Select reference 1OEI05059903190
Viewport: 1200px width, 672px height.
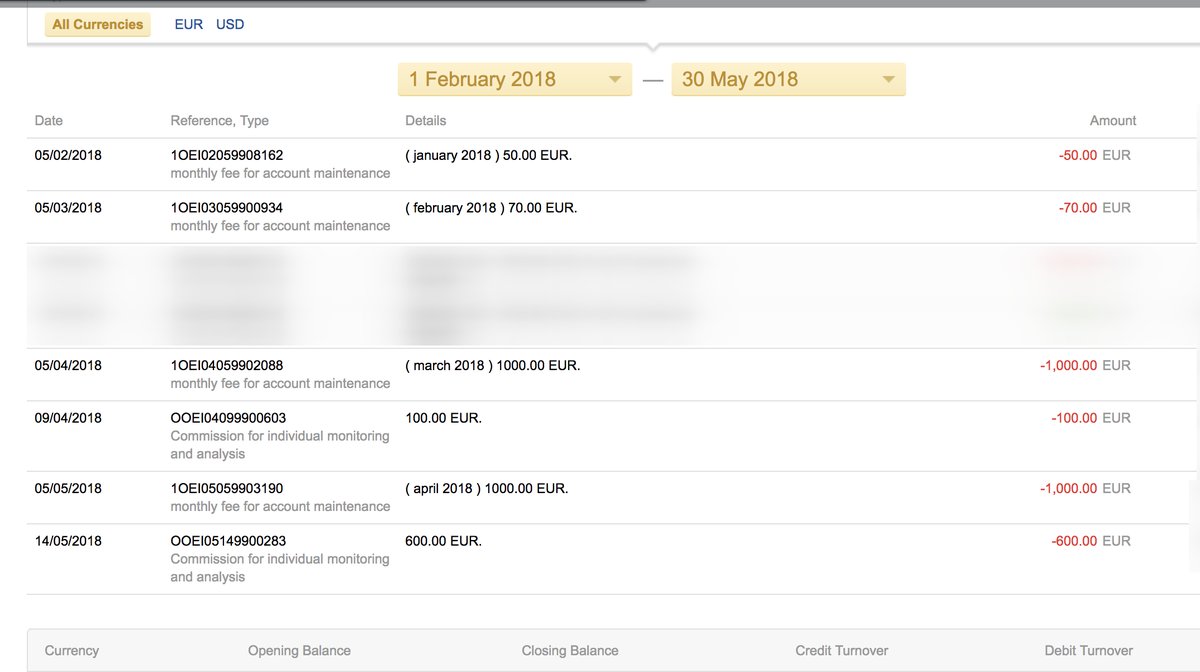pyautogui.click(x=227, y=488)
